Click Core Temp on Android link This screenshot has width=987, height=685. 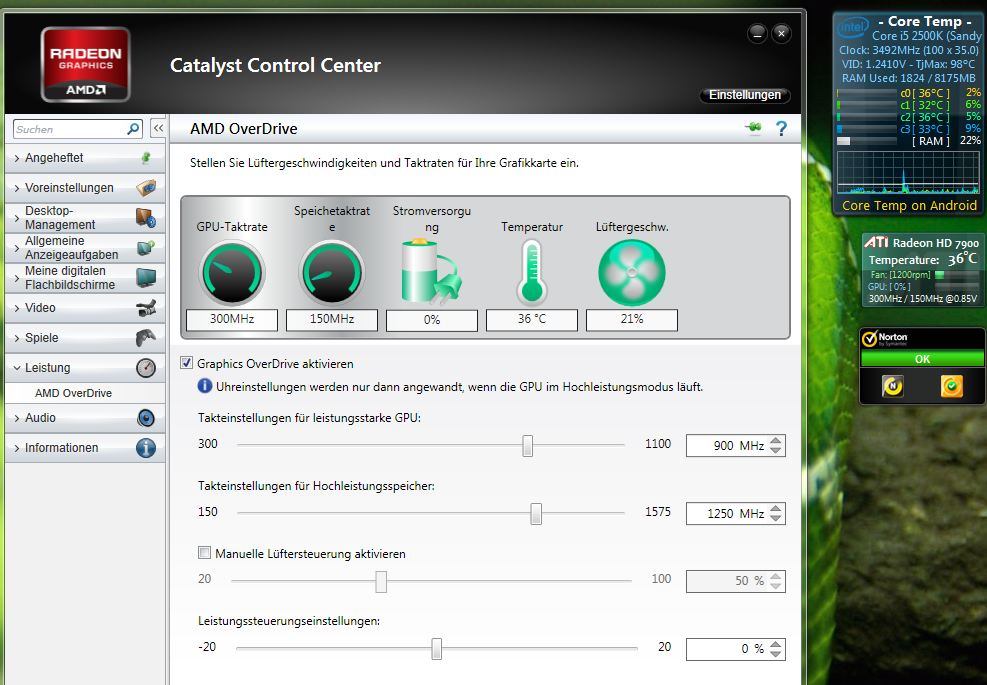[909, 205]
